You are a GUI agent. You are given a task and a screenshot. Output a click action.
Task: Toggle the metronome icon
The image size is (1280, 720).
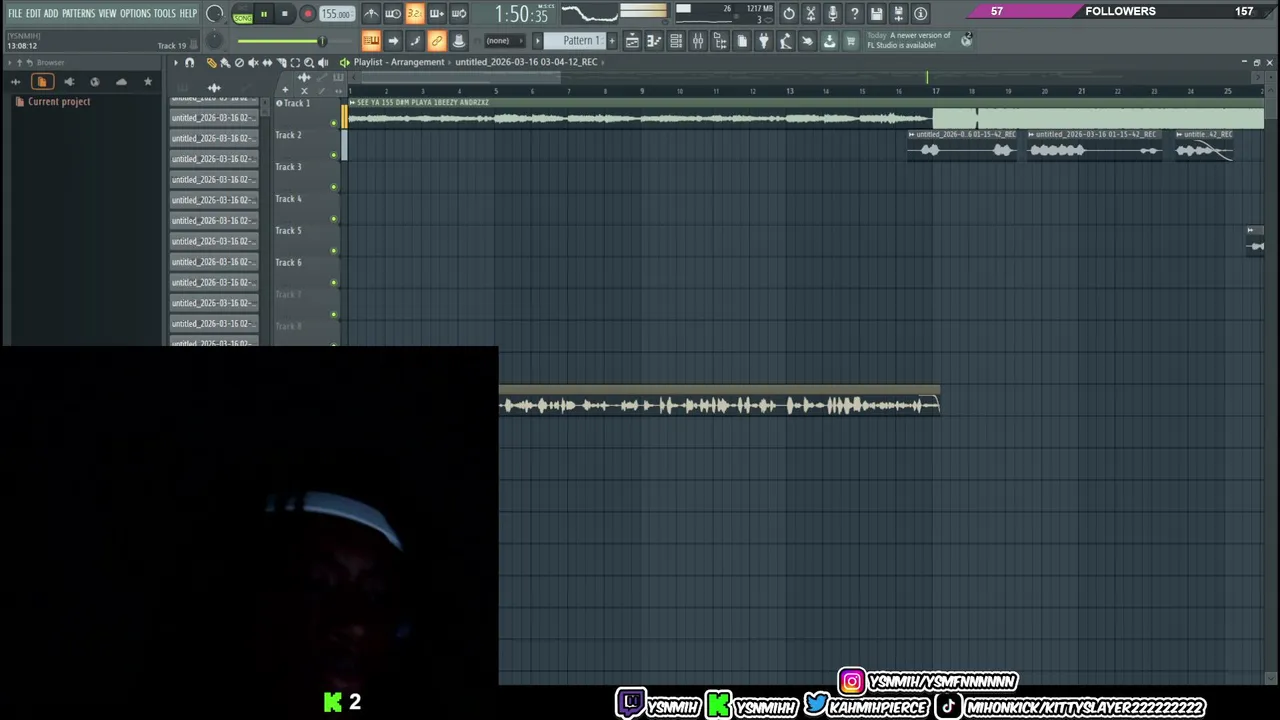coord(371,14)
